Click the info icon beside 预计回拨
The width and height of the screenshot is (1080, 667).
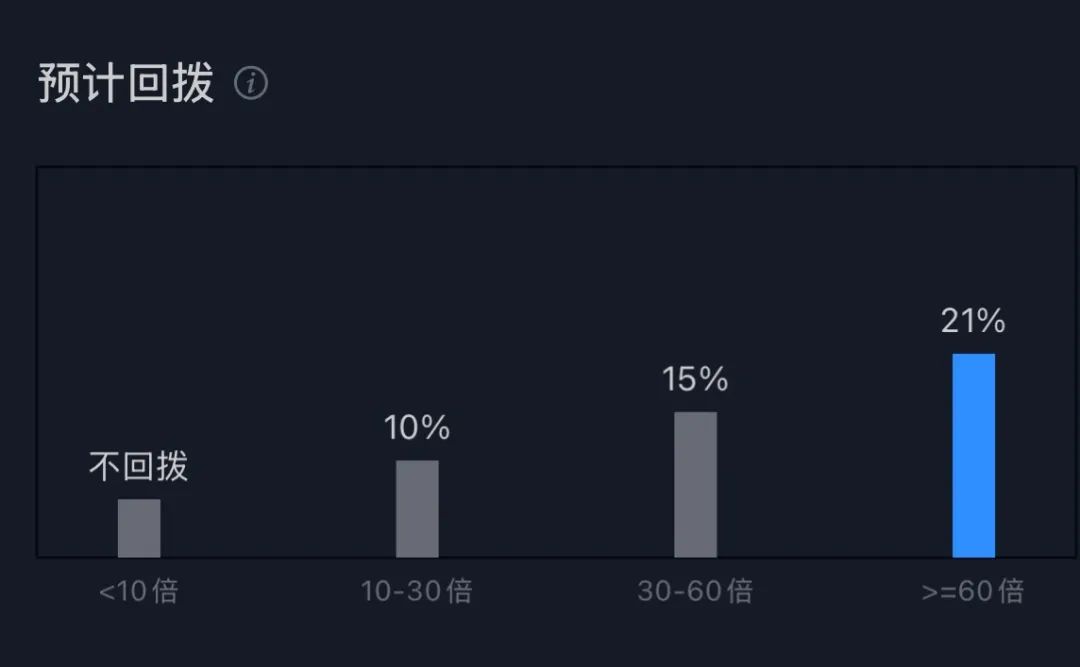[251, 84]
